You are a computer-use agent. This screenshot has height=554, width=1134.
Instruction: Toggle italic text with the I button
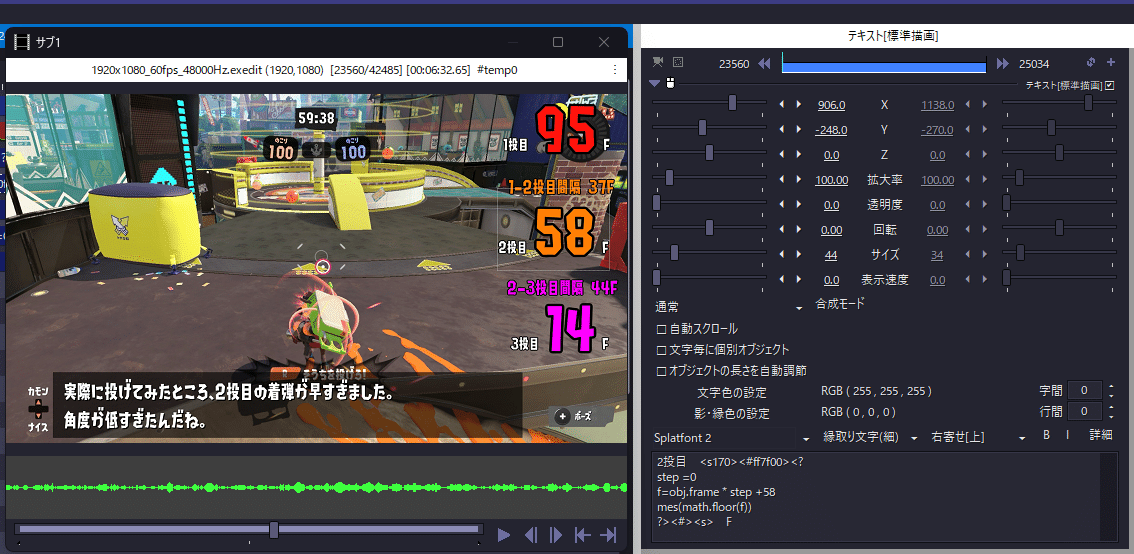coord(1067,435)
